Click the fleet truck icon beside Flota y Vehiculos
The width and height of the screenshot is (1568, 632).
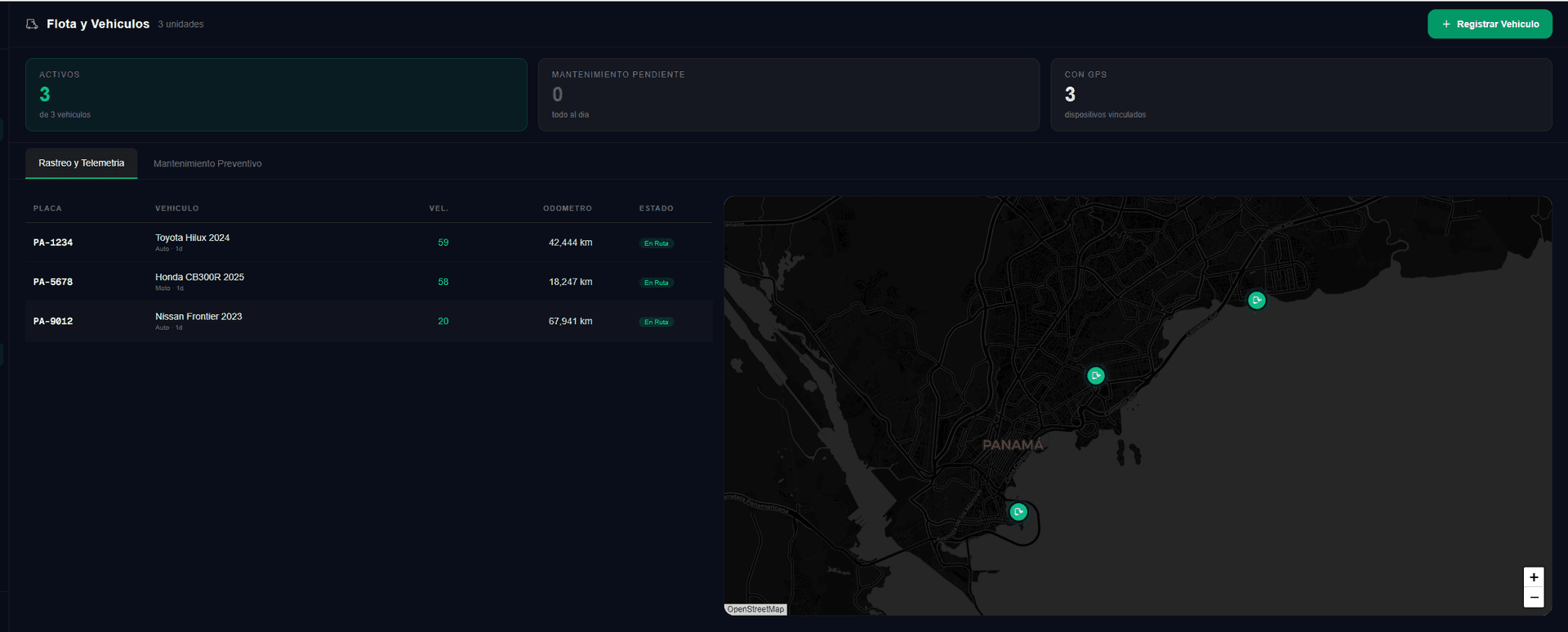point(32,24)
